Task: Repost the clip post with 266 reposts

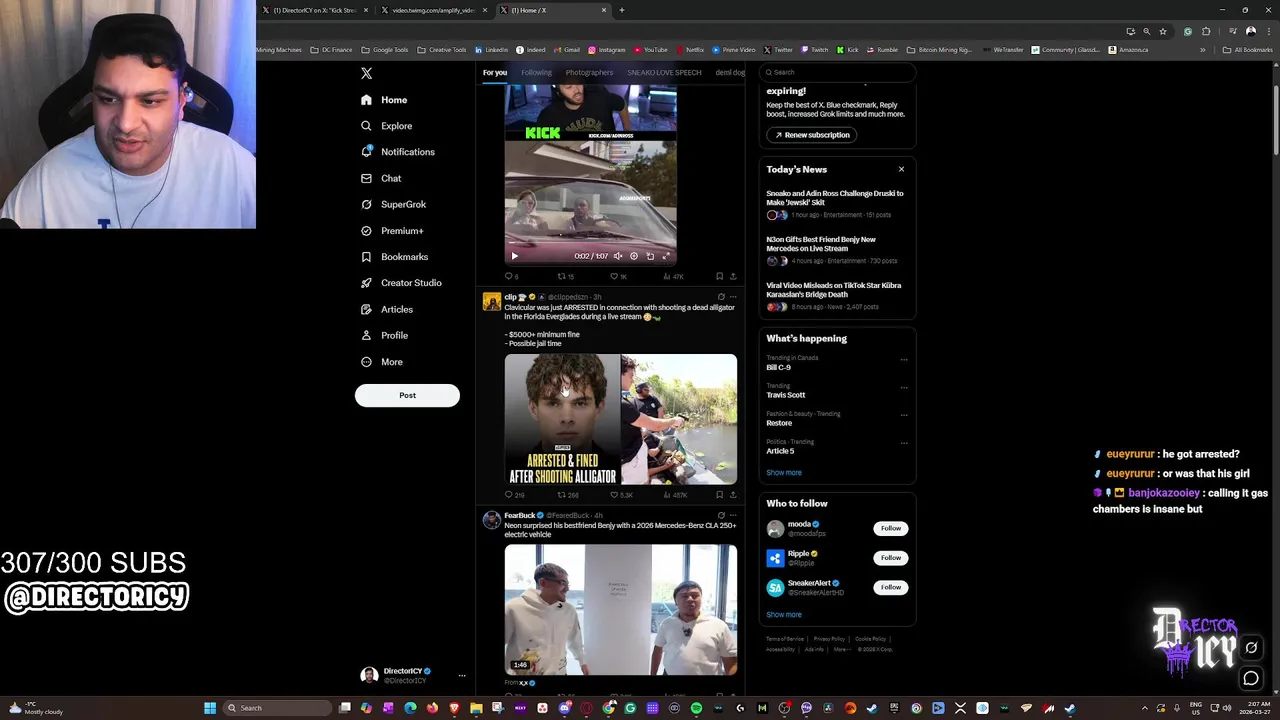Action: [x=568, y=495]
